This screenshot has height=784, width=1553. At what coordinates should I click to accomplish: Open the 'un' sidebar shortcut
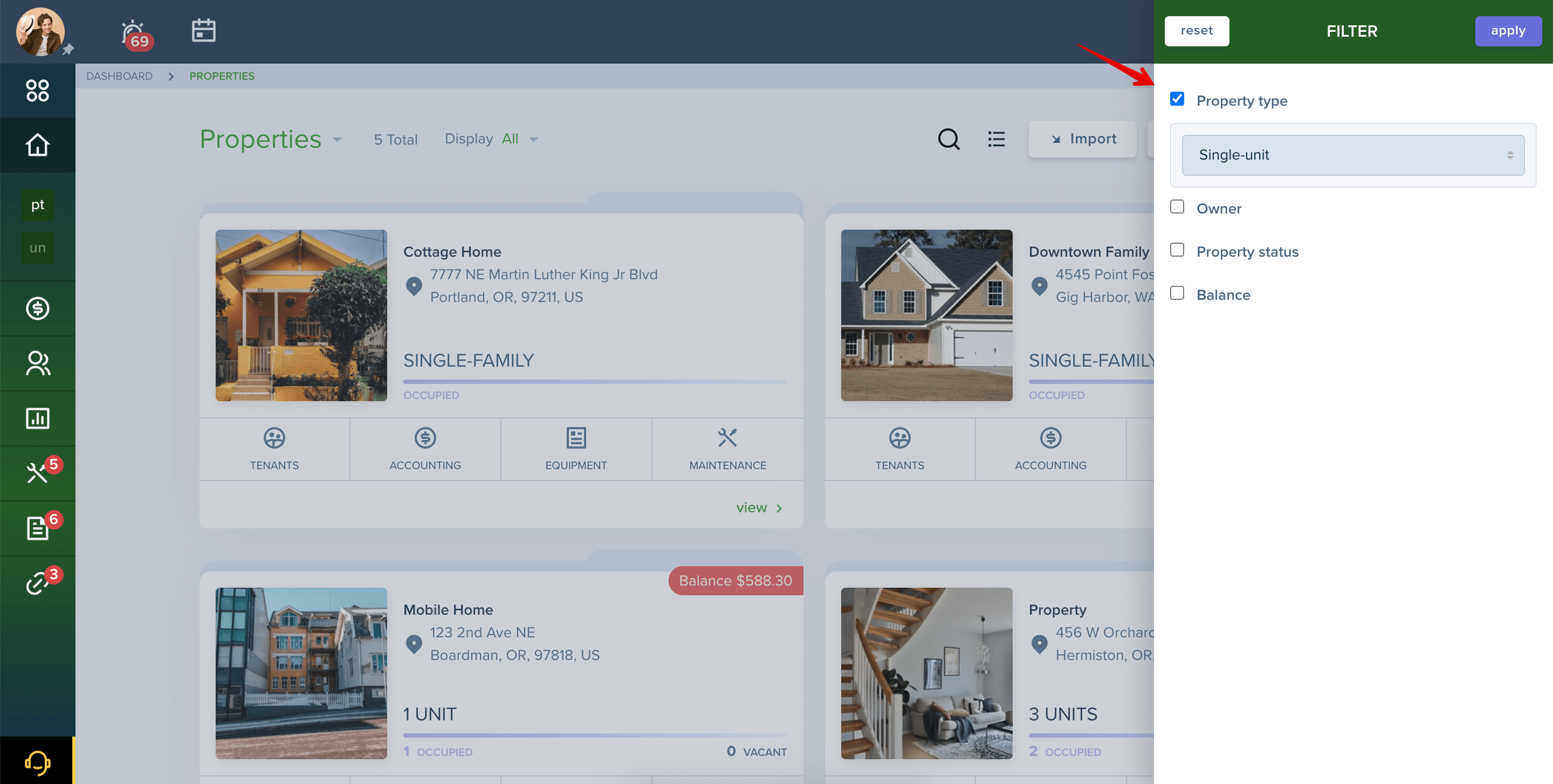pos(37,247)
